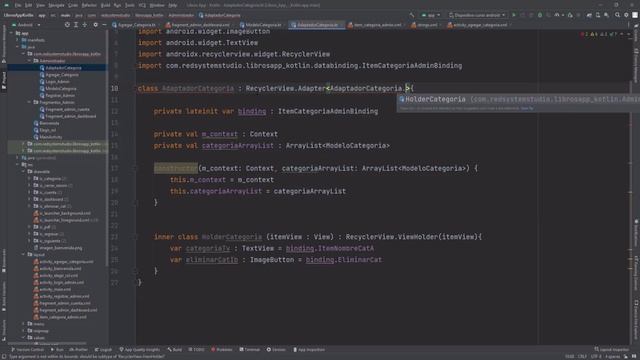Switch to the ModeloCategoria.kt tab
This screenshot has width=640, height=360.
(263, 25)
